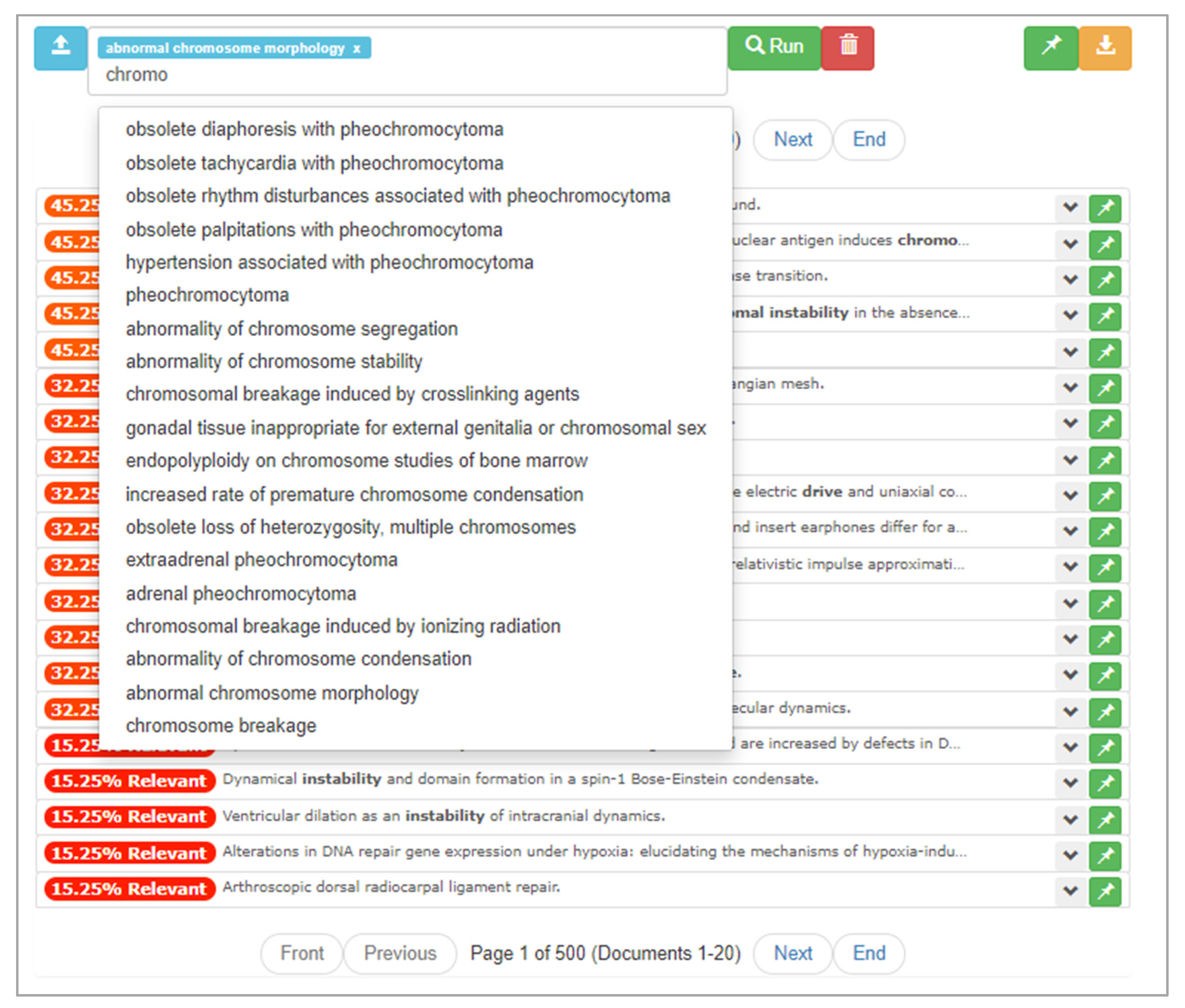The image size is (1185, 1008).
Task: Click the blue upload icon button
Action: coord(60,48)
